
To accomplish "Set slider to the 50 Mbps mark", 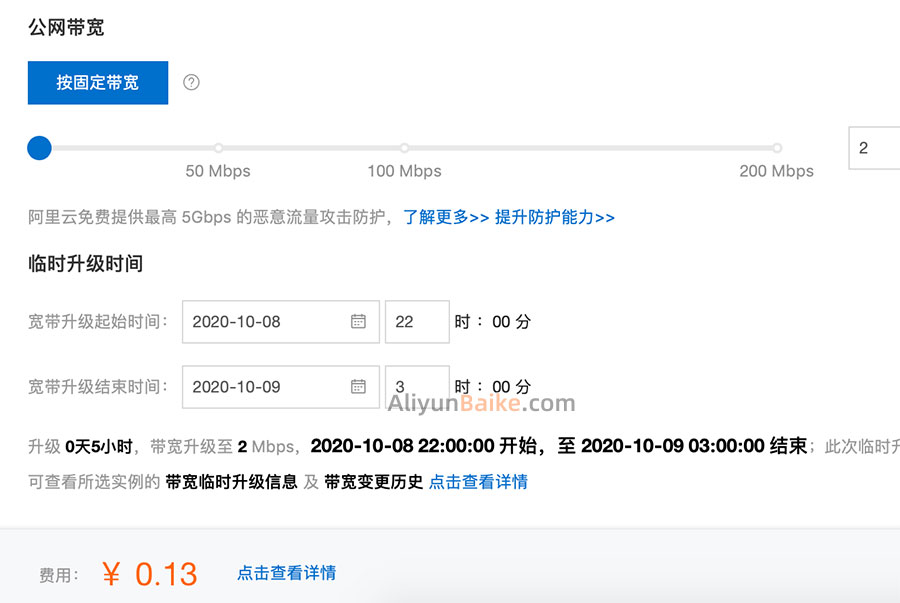I will click(219, 148).
